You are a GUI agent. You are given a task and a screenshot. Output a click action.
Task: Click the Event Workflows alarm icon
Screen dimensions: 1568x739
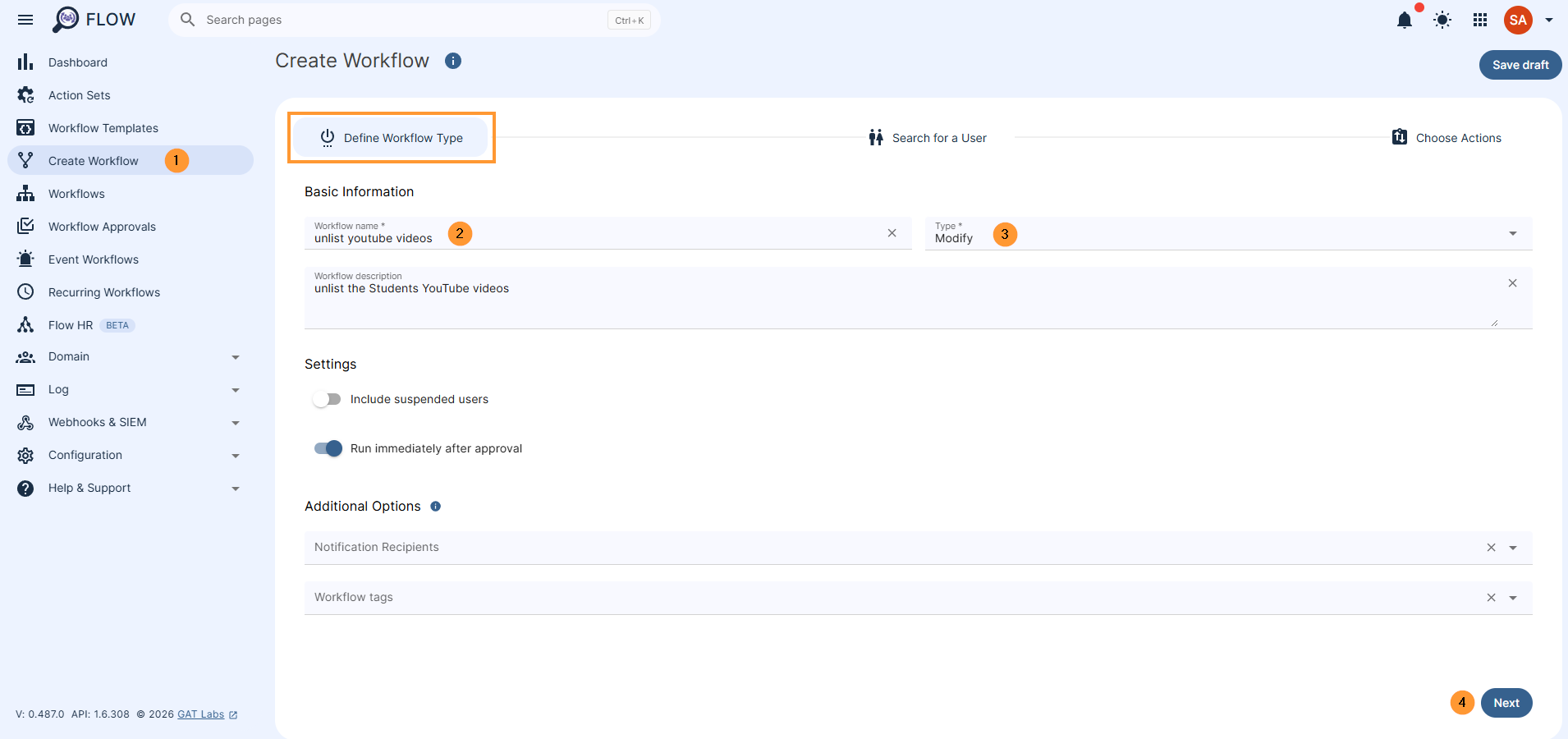(x=25, y=259)
